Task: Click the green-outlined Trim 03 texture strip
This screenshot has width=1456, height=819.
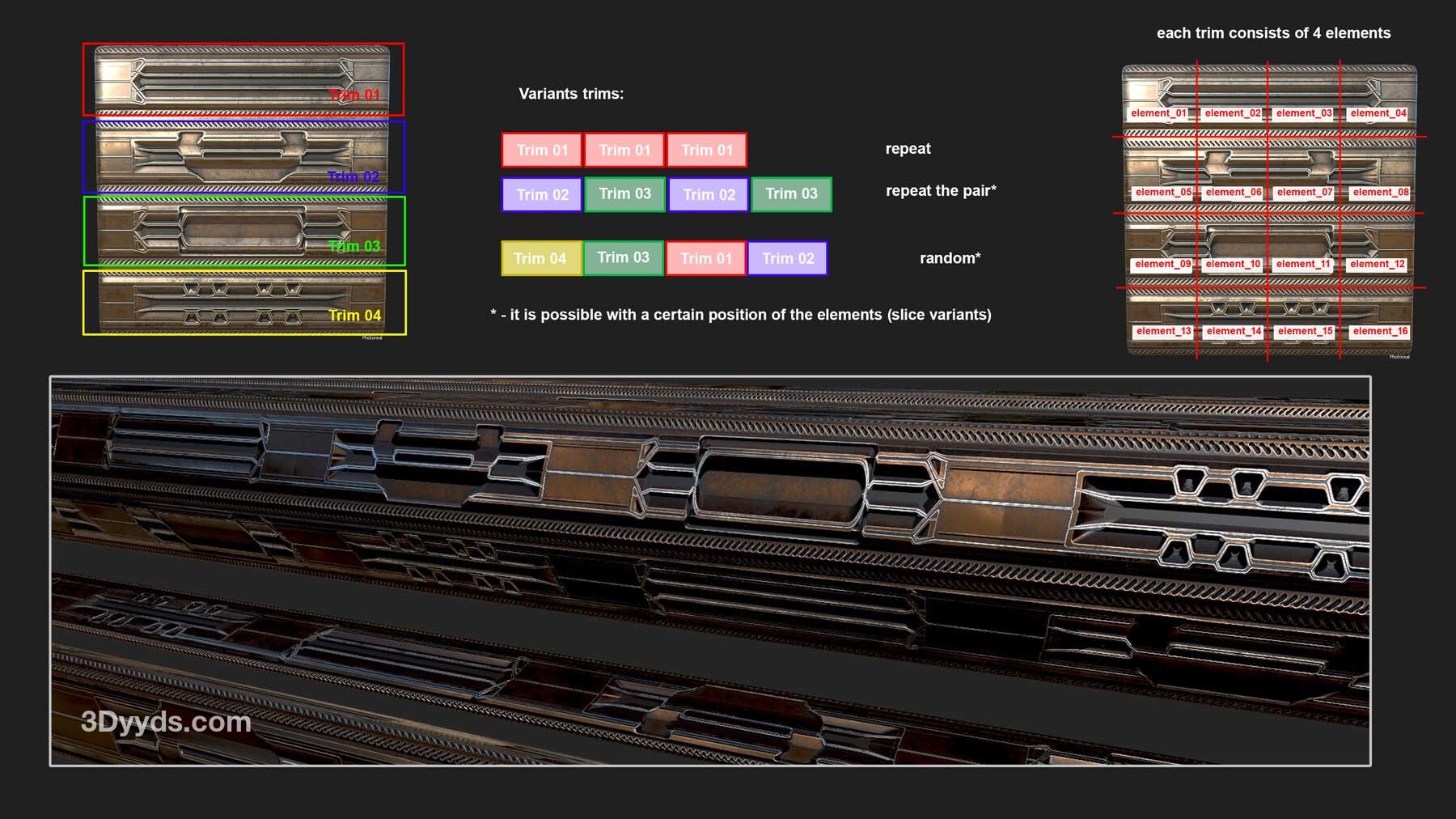Action: [x=243, y=231]
